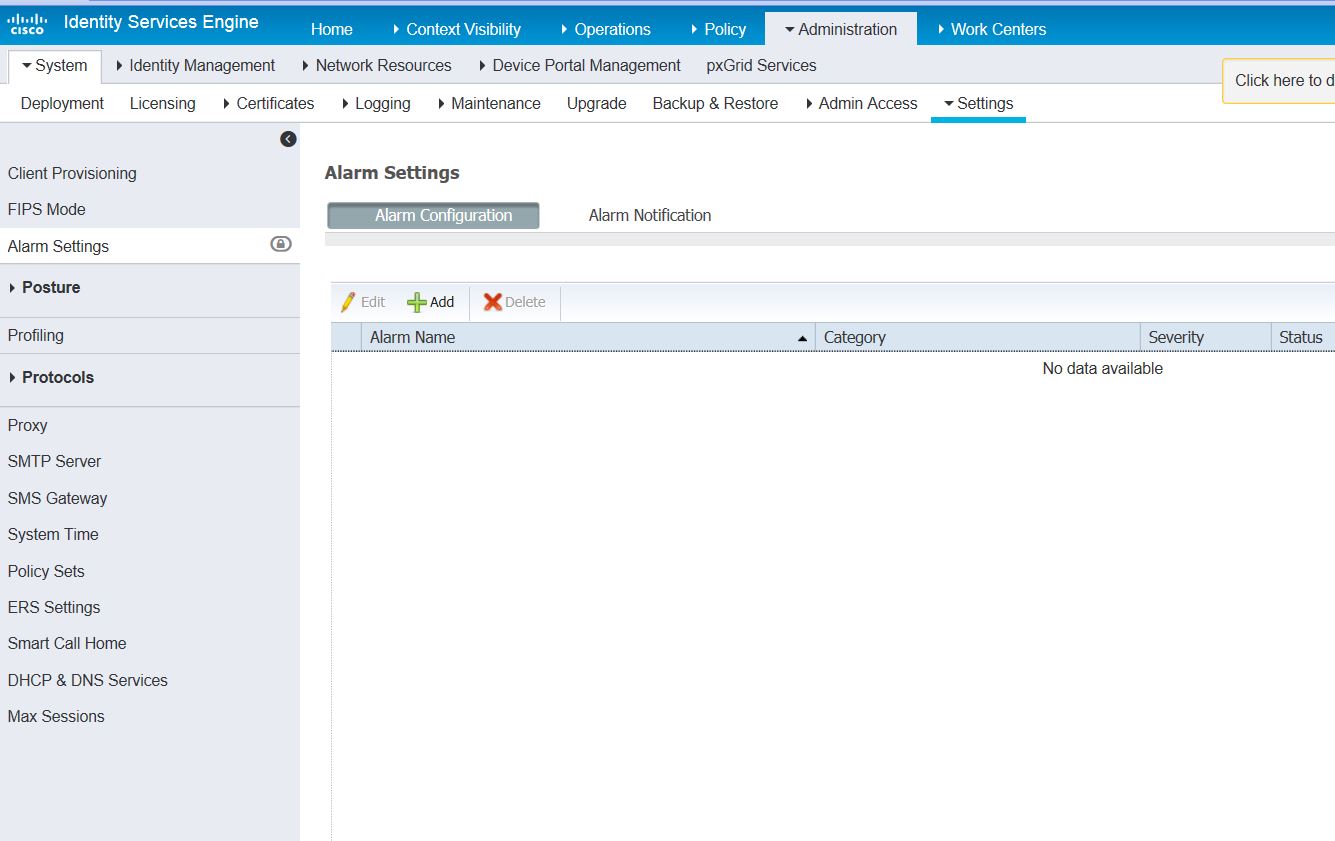Open System Time settings
The image size is (1335, 841).
click(53, 534)
